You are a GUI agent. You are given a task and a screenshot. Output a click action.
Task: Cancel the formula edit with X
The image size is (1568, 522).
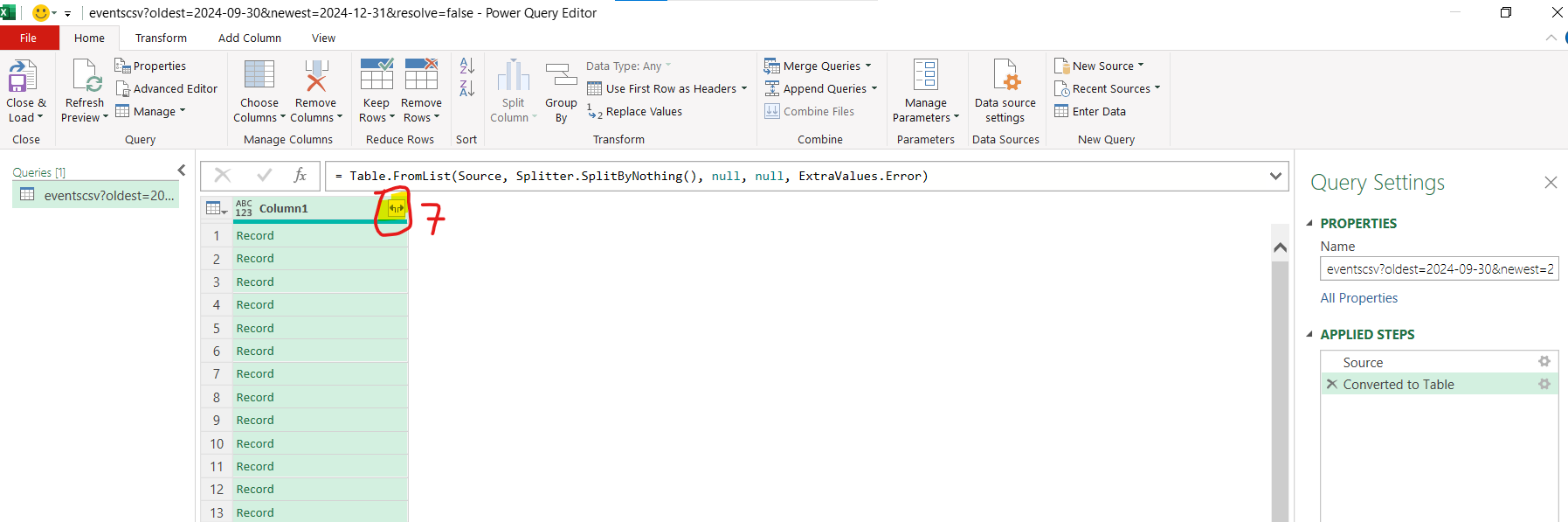pos(223,176)
